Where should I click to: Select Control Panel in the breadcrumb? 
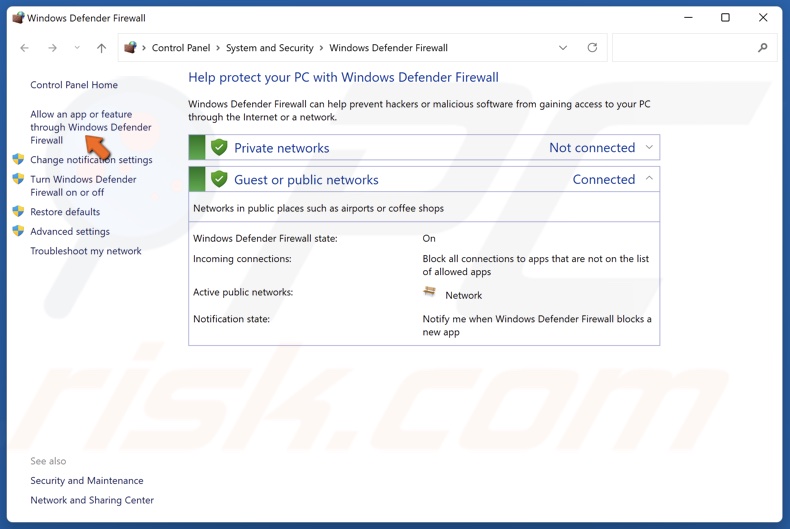pyautogui.click(x=181, y=48)
